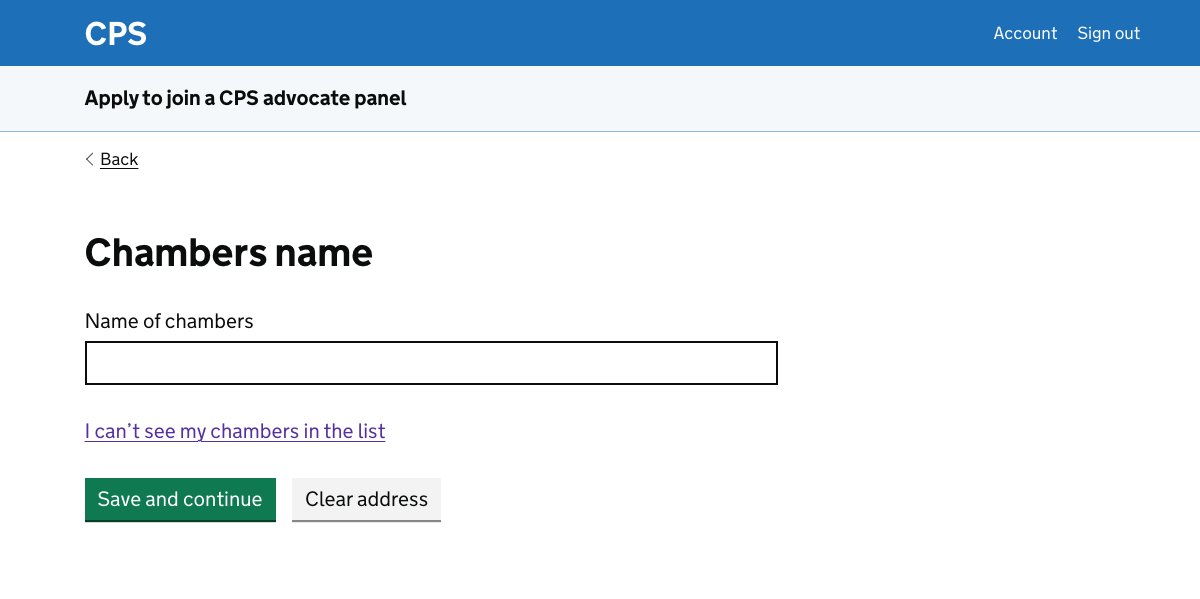Click the 'Apply to join a CPS advocate panel' heading

pyautogui.click(x=245, y=98)
